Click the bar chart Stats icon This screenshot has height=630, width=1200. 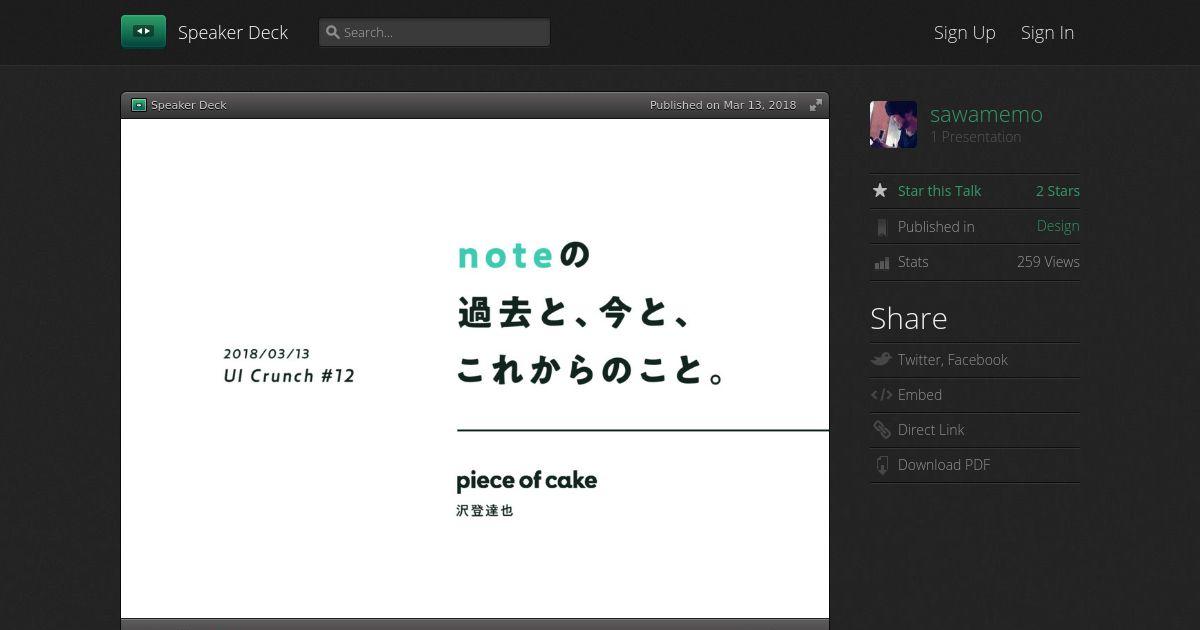pyautogui.click(x=881, y=263)
